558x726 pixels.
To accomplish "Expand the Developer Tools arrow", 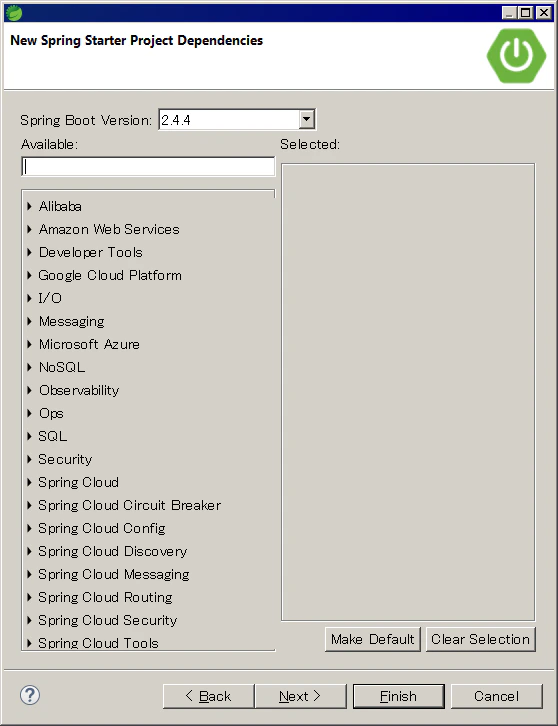I will point(29,252).
